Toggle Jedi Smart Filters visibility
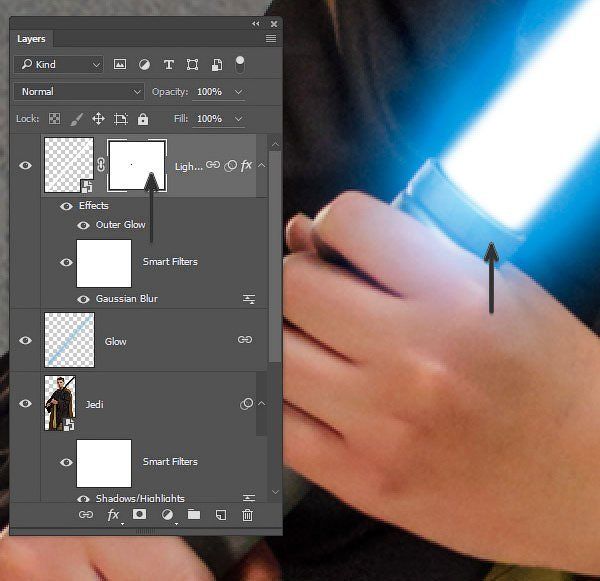The width and height of the screenshot is (600, 581). click(66, 462)
